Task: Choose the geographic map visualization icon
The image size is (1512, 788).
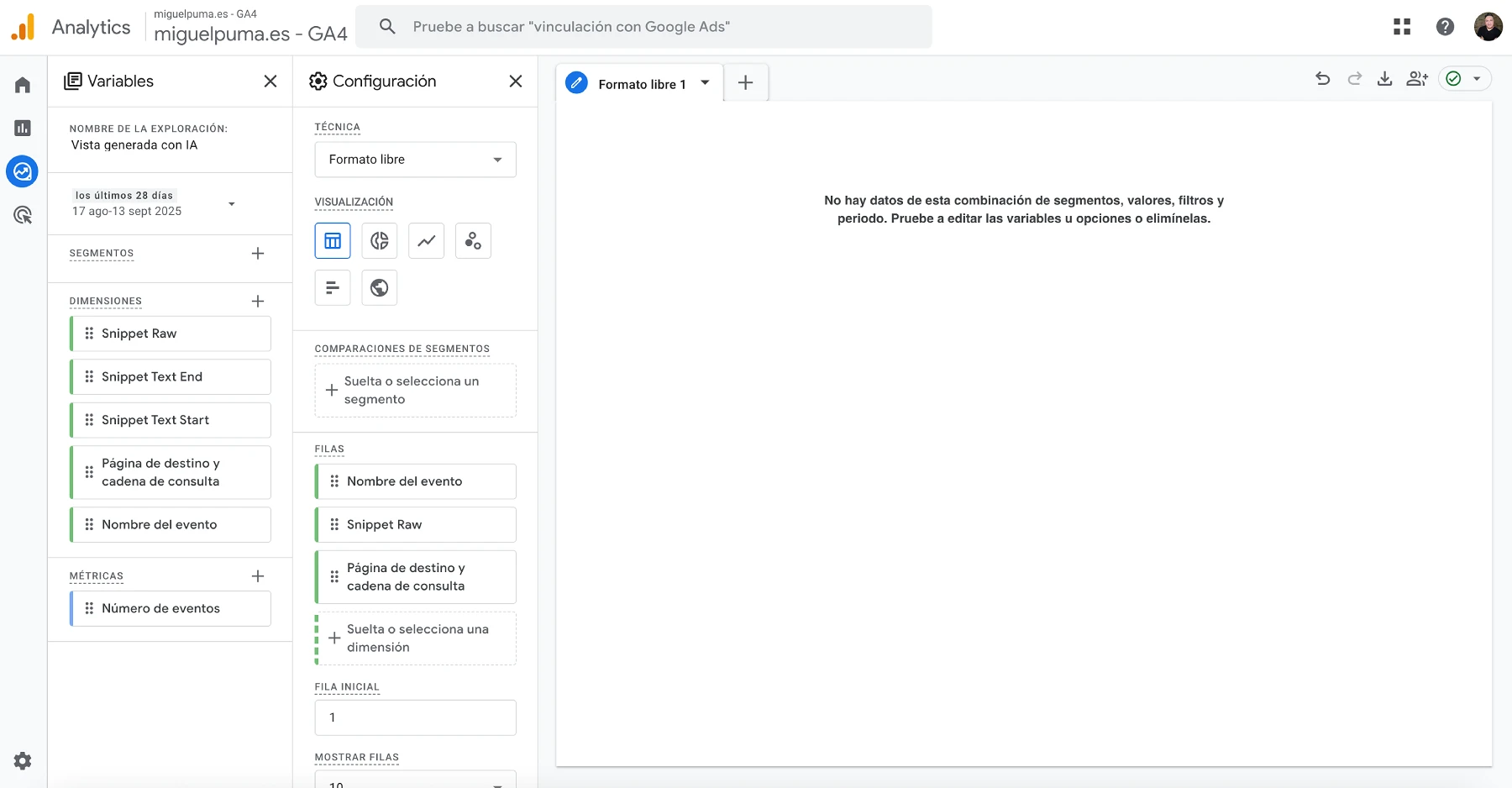Action: click(x=379, y=288)
